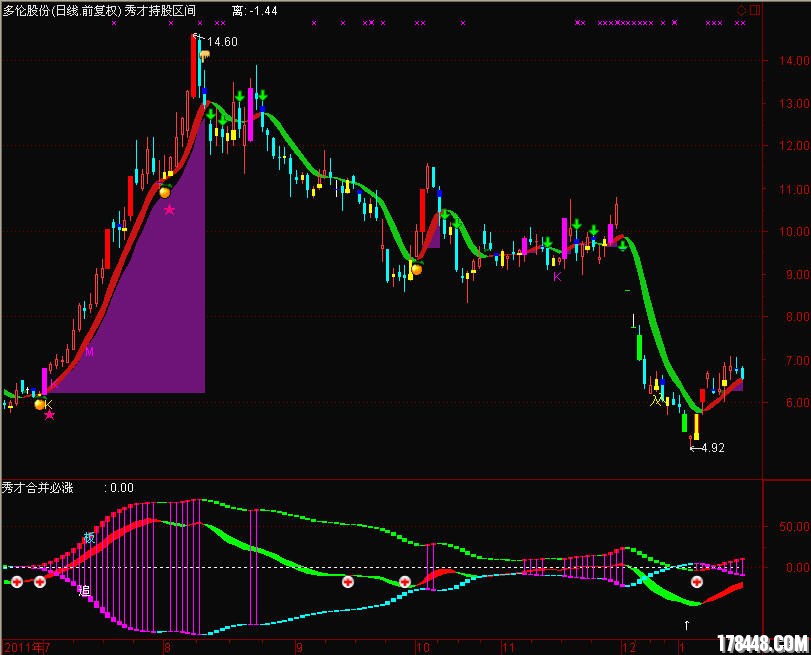Screen dimensions: 811x655
Task: Click the pink star inside the purple shaded zone
Action: (169, 210)
